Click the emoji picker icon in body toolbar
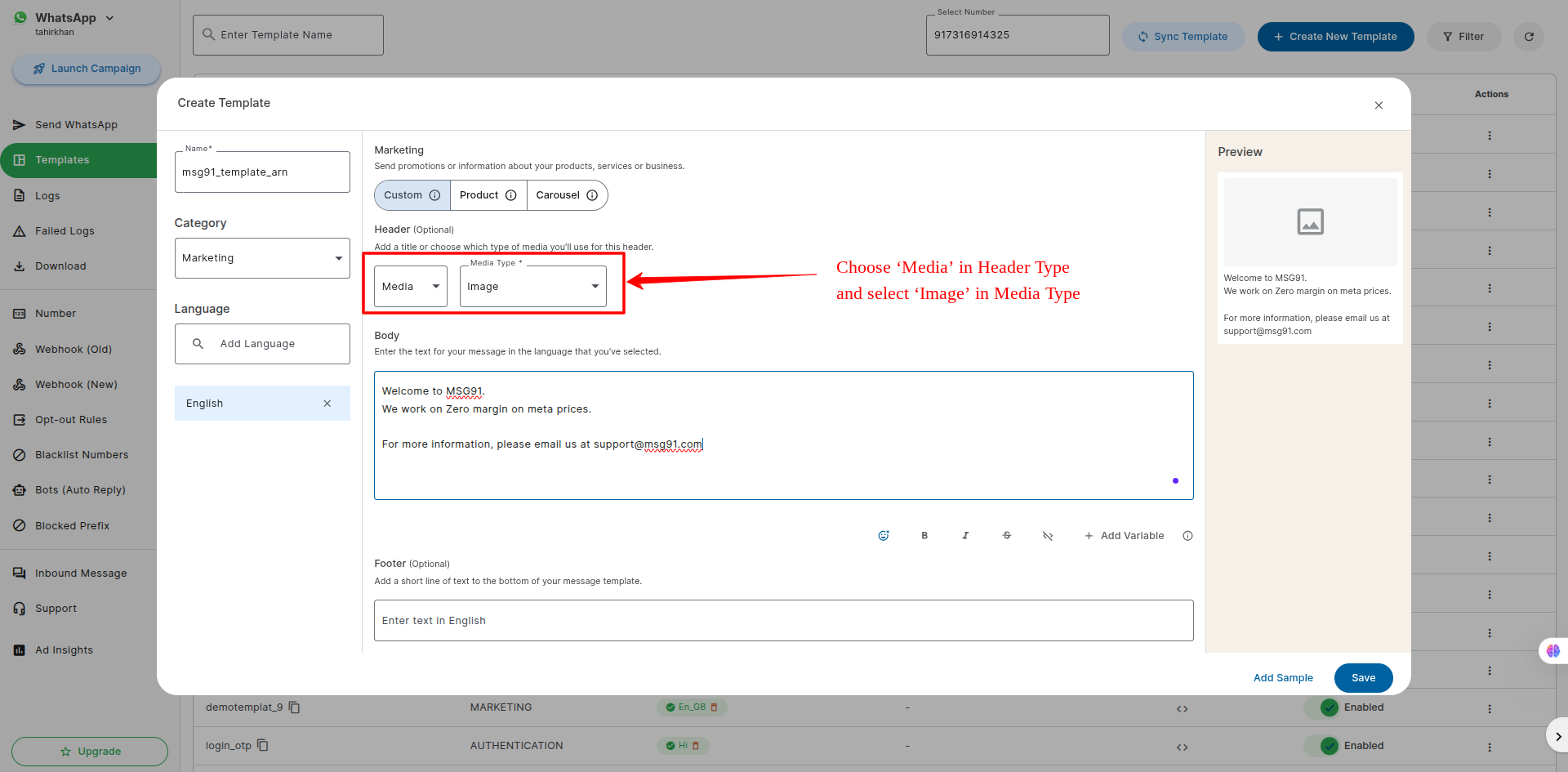The height and width of the screenshot is (772, 1568). click(883, 536)
